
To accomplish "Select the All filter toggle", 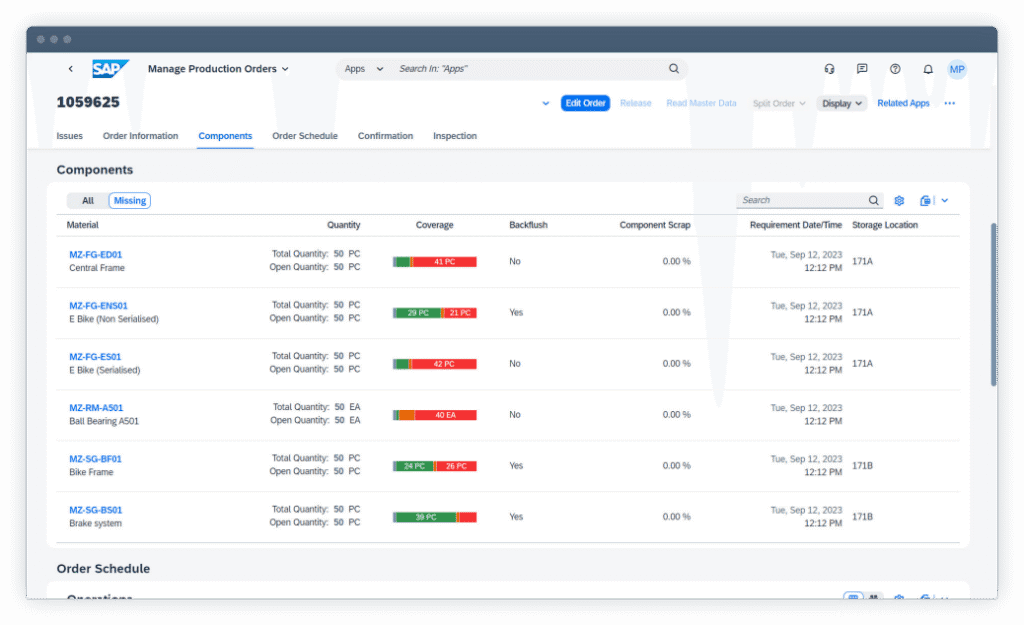I will click(88, 201).
